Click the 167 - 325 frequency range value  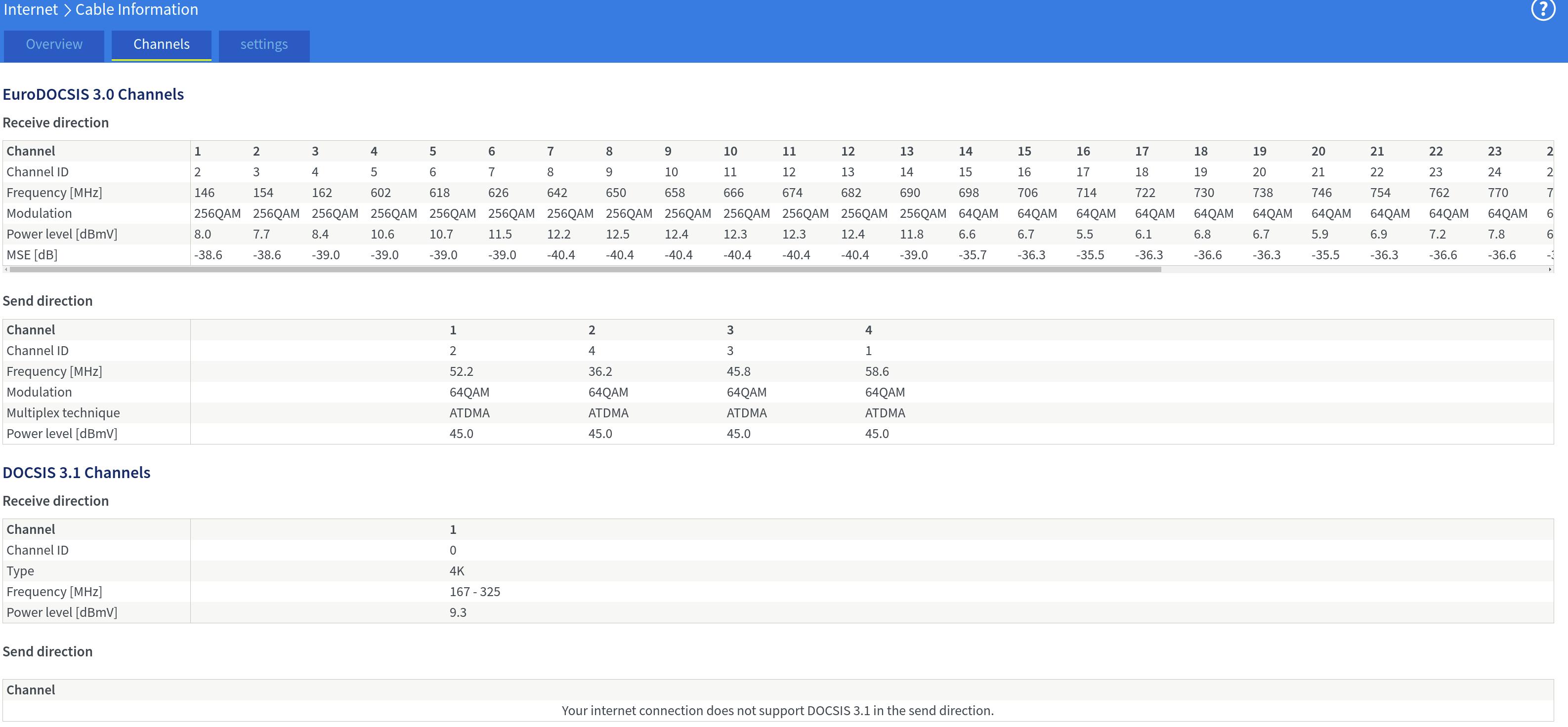tap(474, 592)
